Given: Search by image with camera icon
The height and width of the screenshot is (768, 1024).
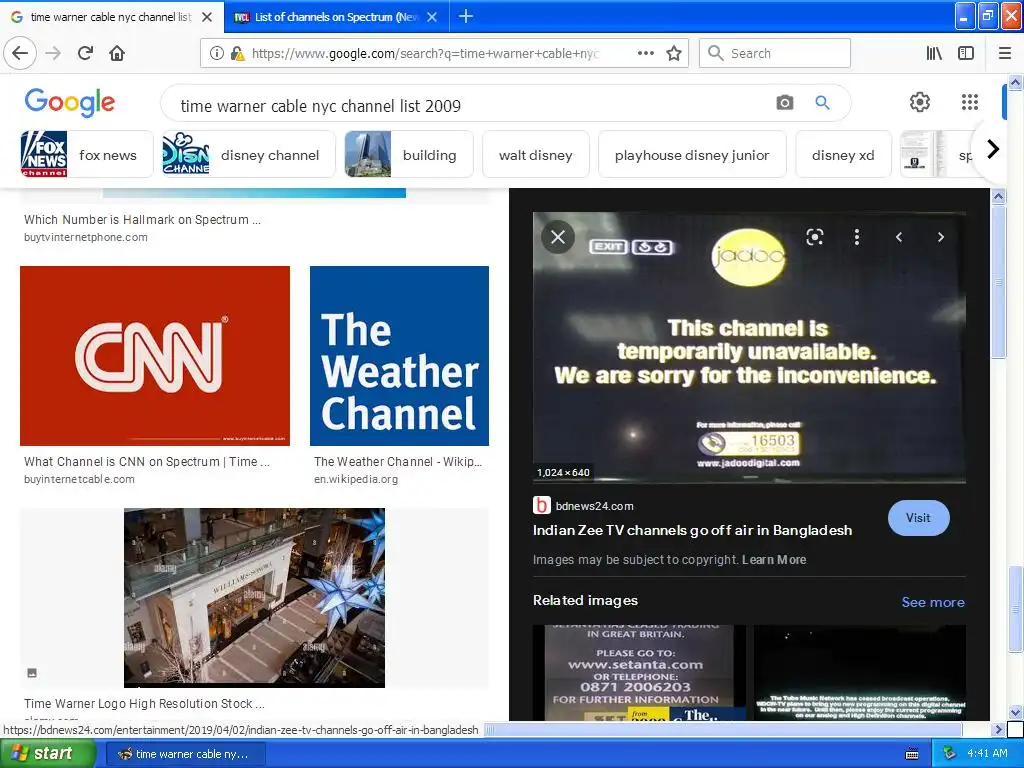Looking at the screenshot, I should (x=785, y=103).
